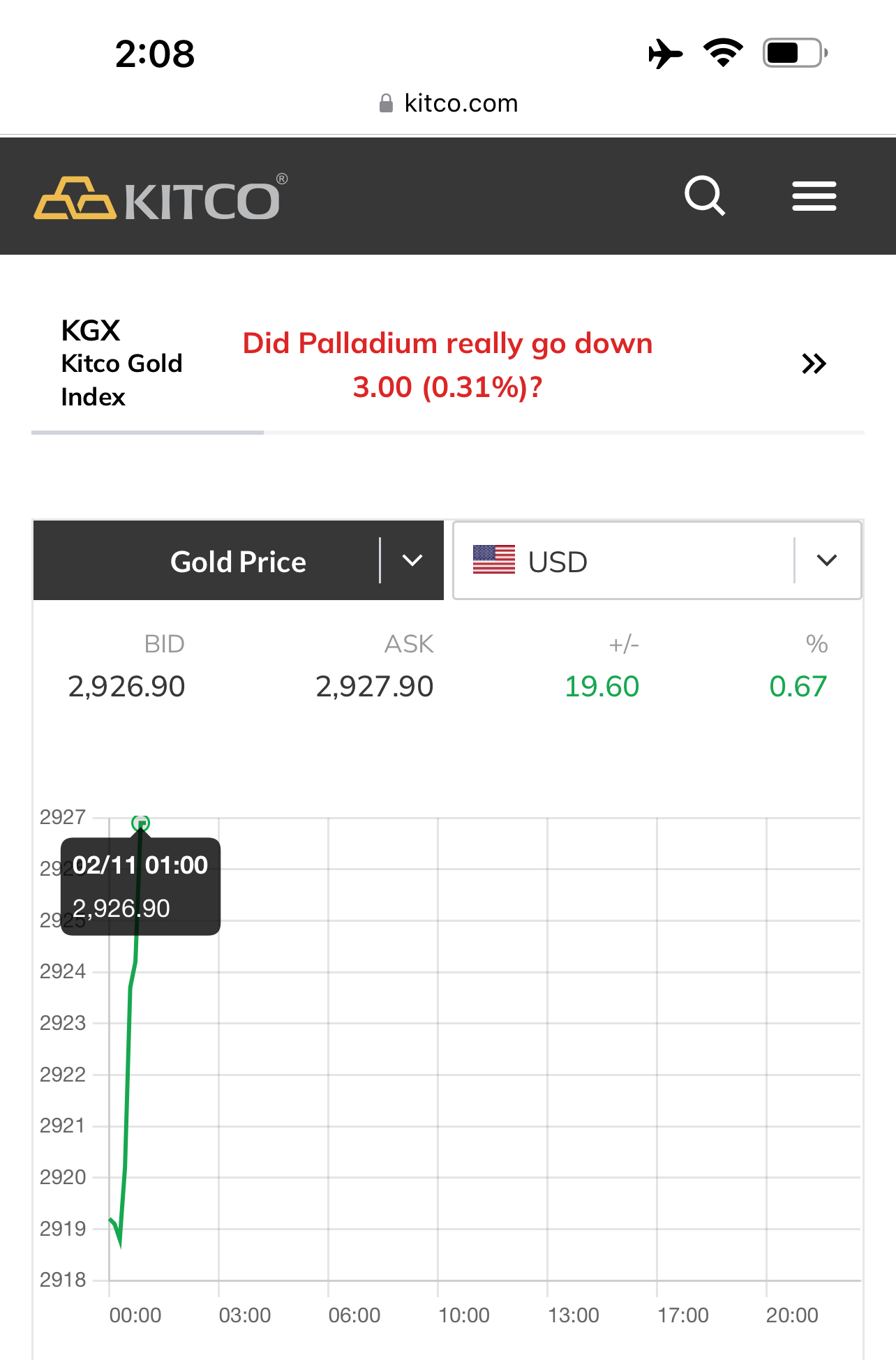Open the hamburger menu
896x1360 pixels.
pyautogui.click(x=814, y=196)
